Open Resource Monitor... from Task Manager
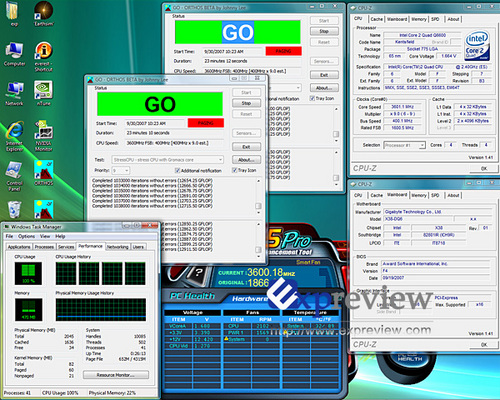The width and height of the screenshot is (500, 400). point(116,375)
